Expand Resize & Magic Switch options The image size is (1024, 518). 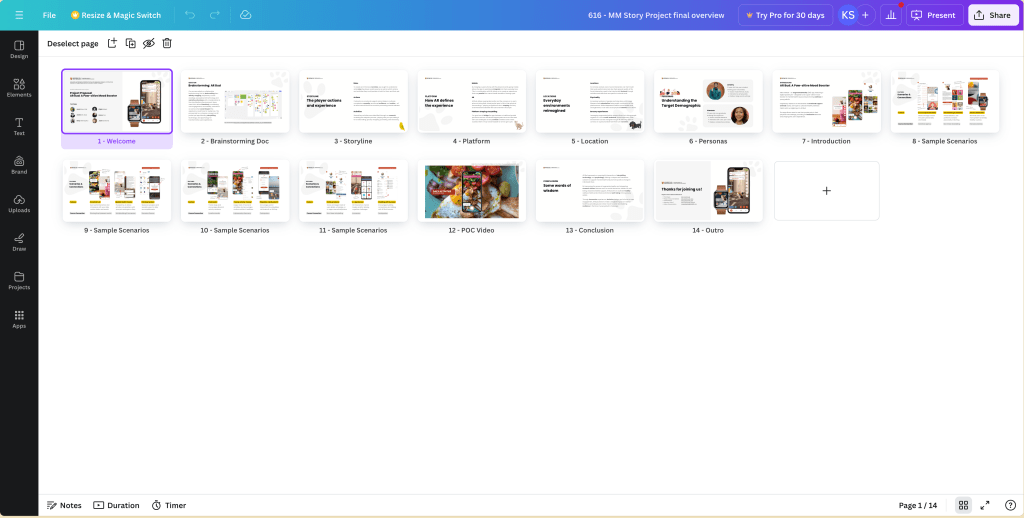[115, 15]
